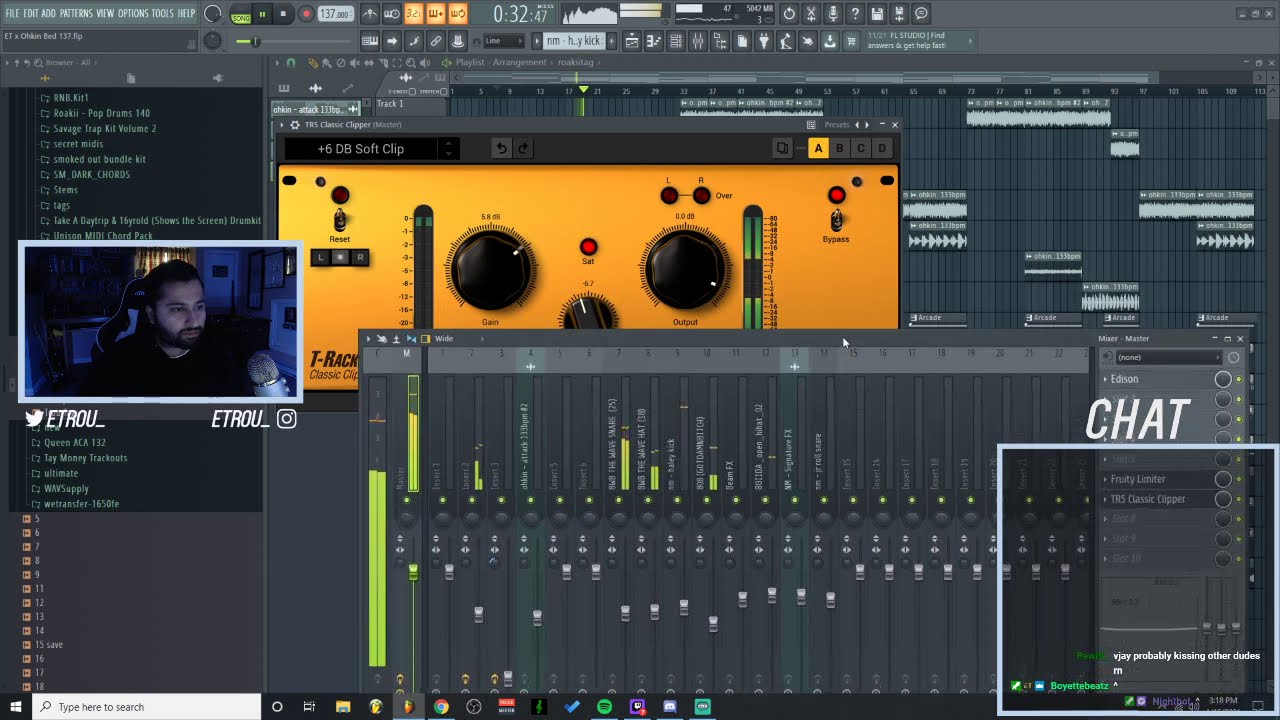
Task: Pause playback in the transport bar
Action: [x=262, y=14]
